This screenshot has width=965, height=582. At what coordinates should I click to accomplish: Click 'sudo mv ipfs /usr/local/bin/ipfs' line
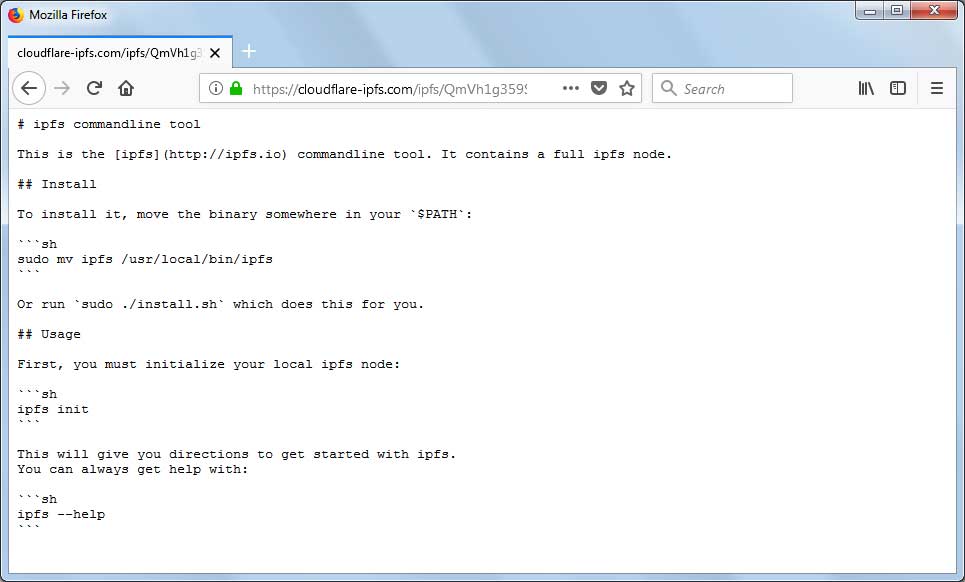pyautogui.click(x=145, y=259)
